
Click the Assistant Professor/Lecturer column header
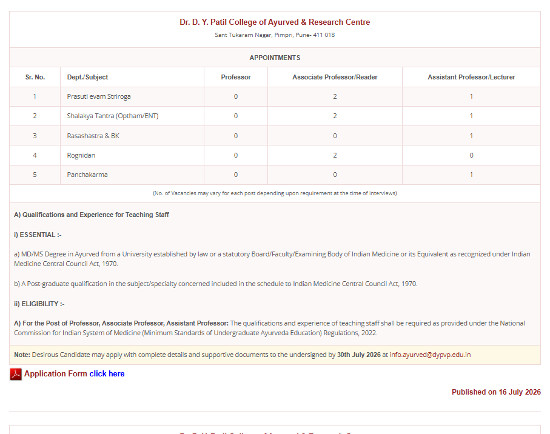[x=471, y=77]
